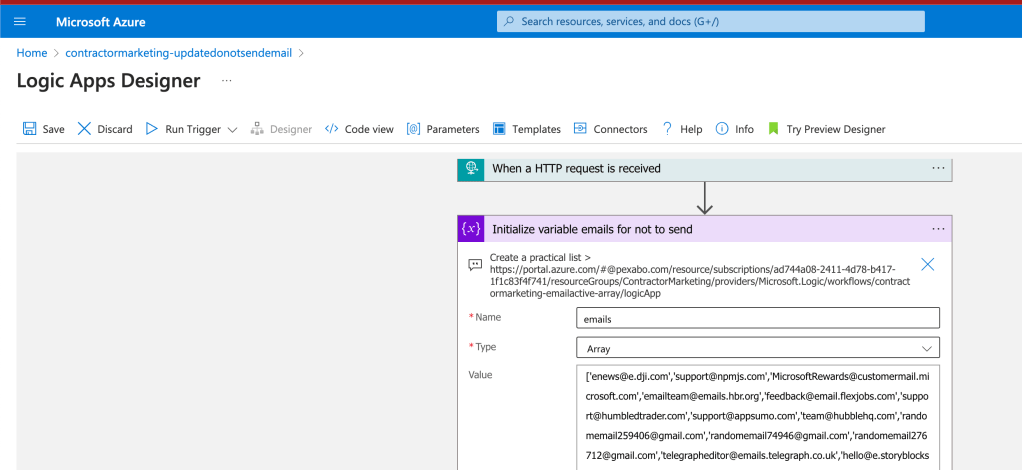Click the Parameters [@] icon
Image resolution: width=1022 pixels, height=470 pixels.
[x=413, y=128]
